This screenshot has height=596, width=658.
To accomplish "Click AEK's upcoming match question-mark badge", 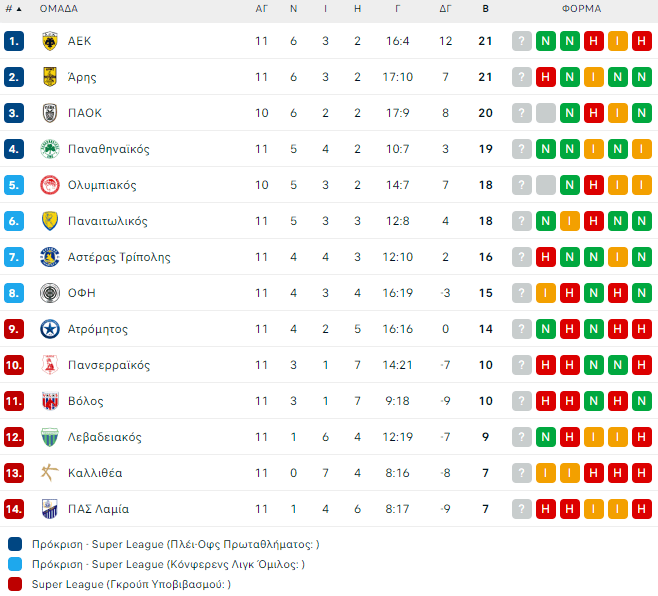I will pyautogui.click(x=522, y=41).
